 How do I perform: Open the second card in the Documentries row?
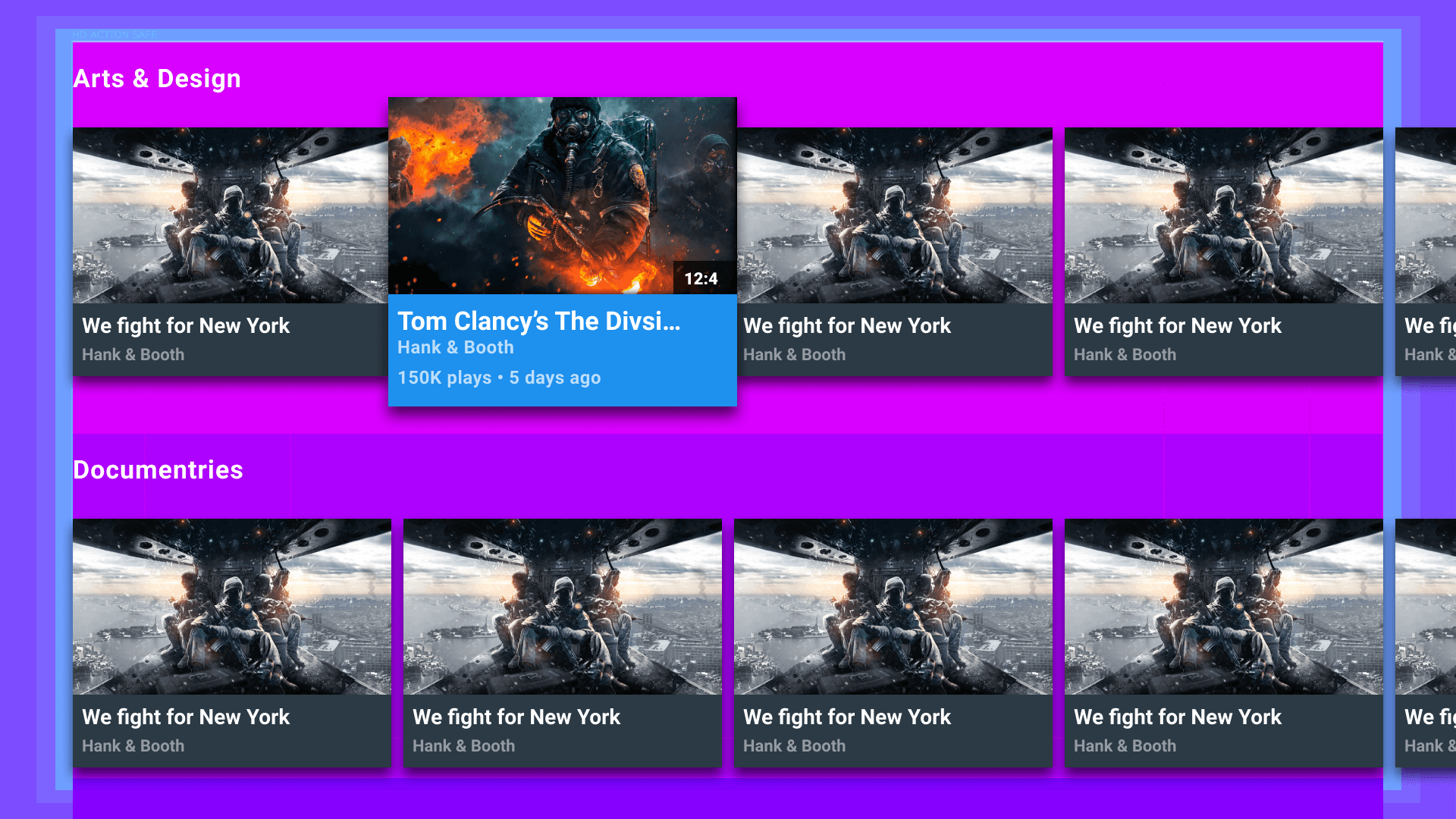click(x=563, y=643)
